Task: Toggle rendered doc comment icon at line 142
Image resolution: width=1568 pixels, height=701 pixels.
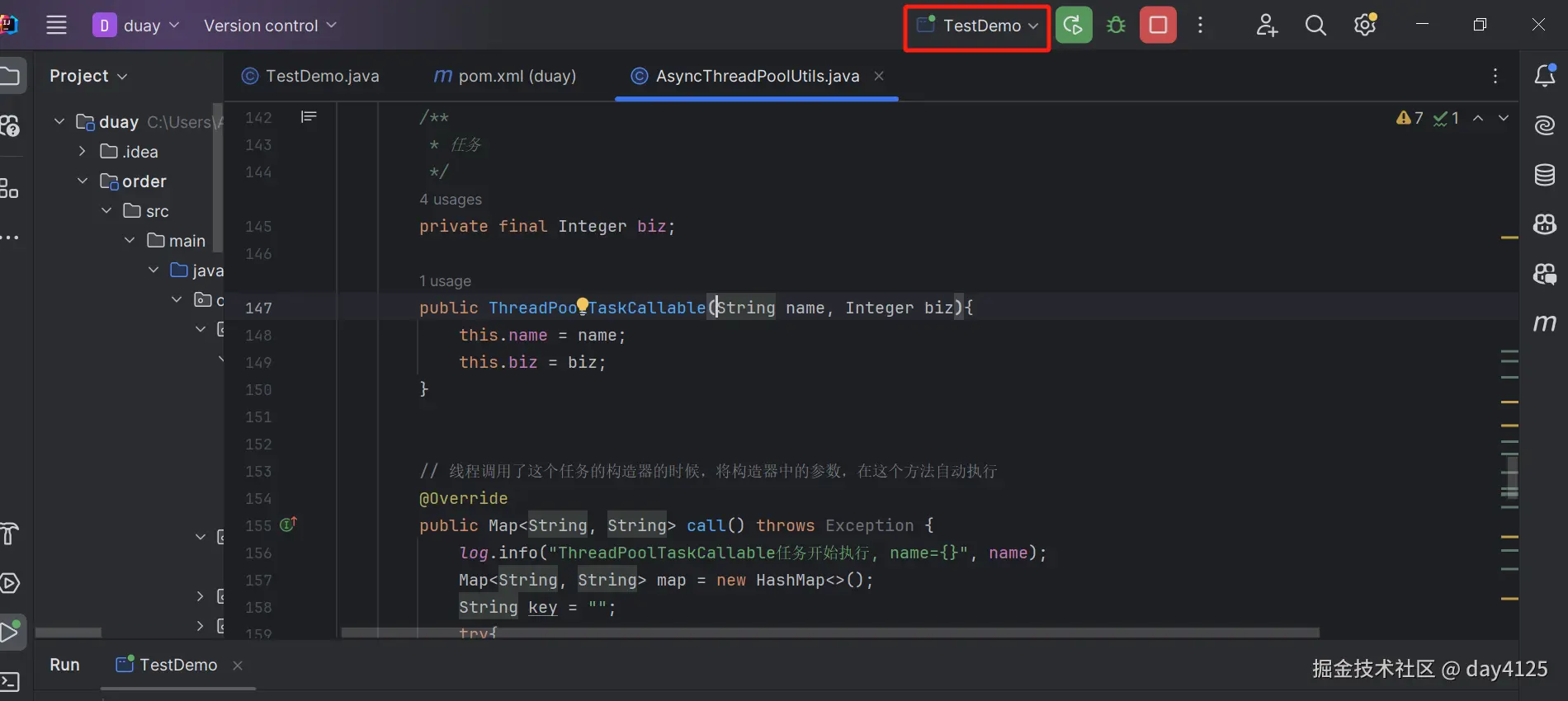Action: [x=309, y=117]
